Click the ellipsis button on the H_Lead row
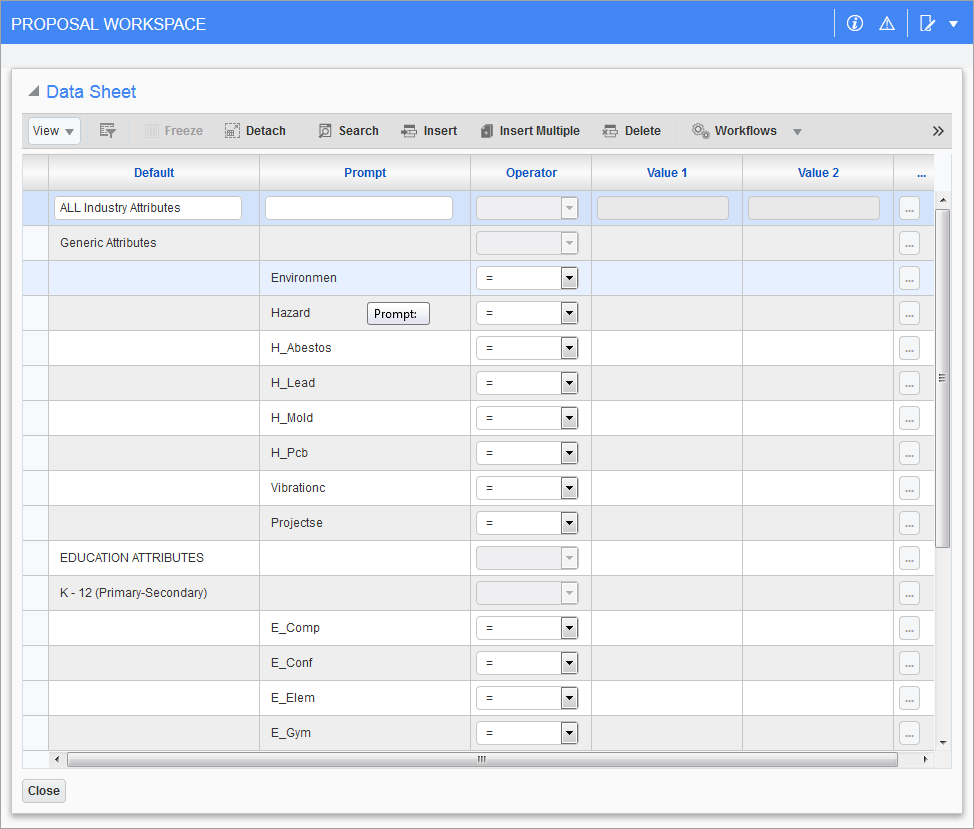This screenshot has width=974, height=829. (x=909, y=383)
